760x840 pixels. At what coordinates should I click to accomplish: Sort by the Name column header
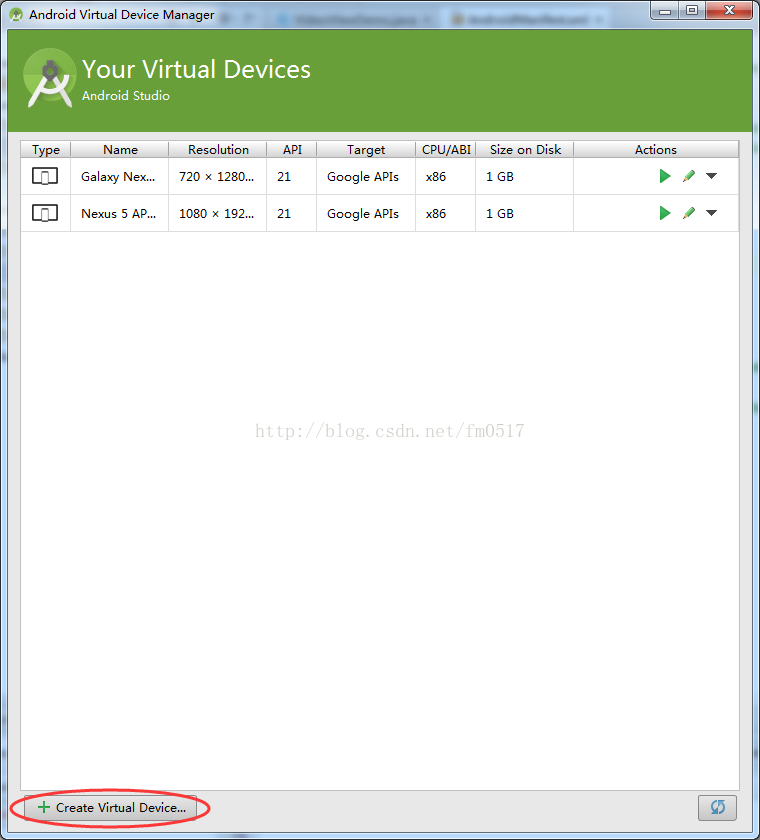tap(120, 149)
